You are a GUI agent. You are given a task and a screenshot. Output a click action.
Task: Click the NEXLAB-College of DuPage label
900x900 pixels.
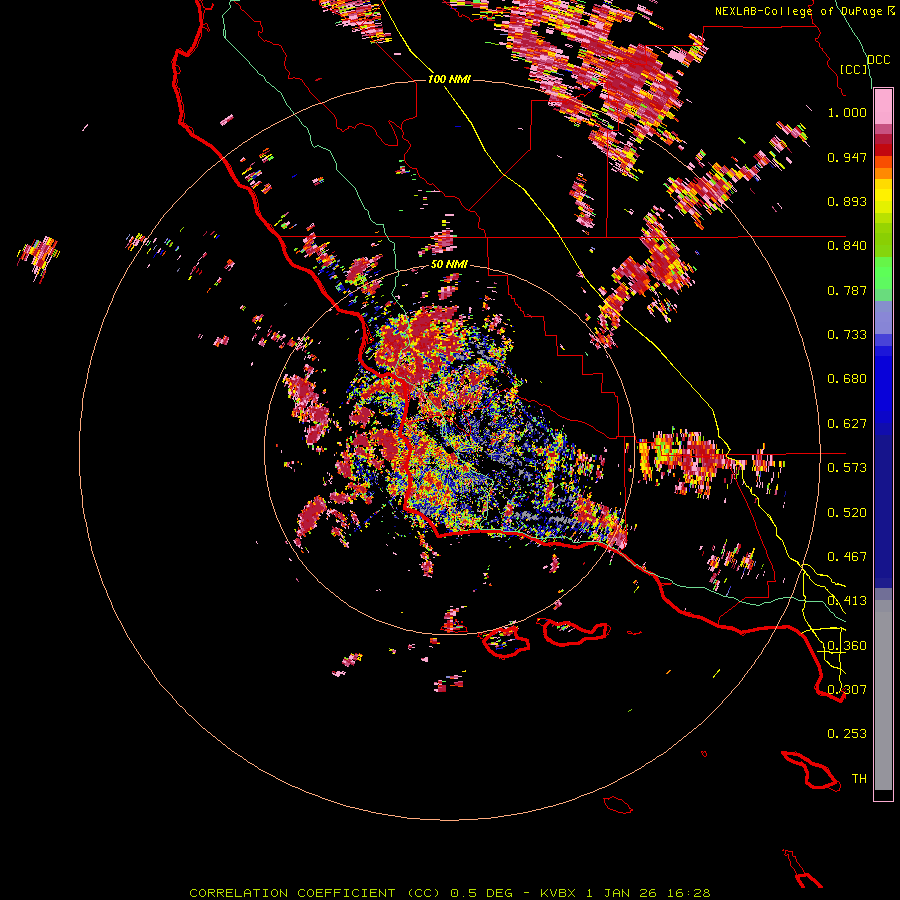pos(798,11)
